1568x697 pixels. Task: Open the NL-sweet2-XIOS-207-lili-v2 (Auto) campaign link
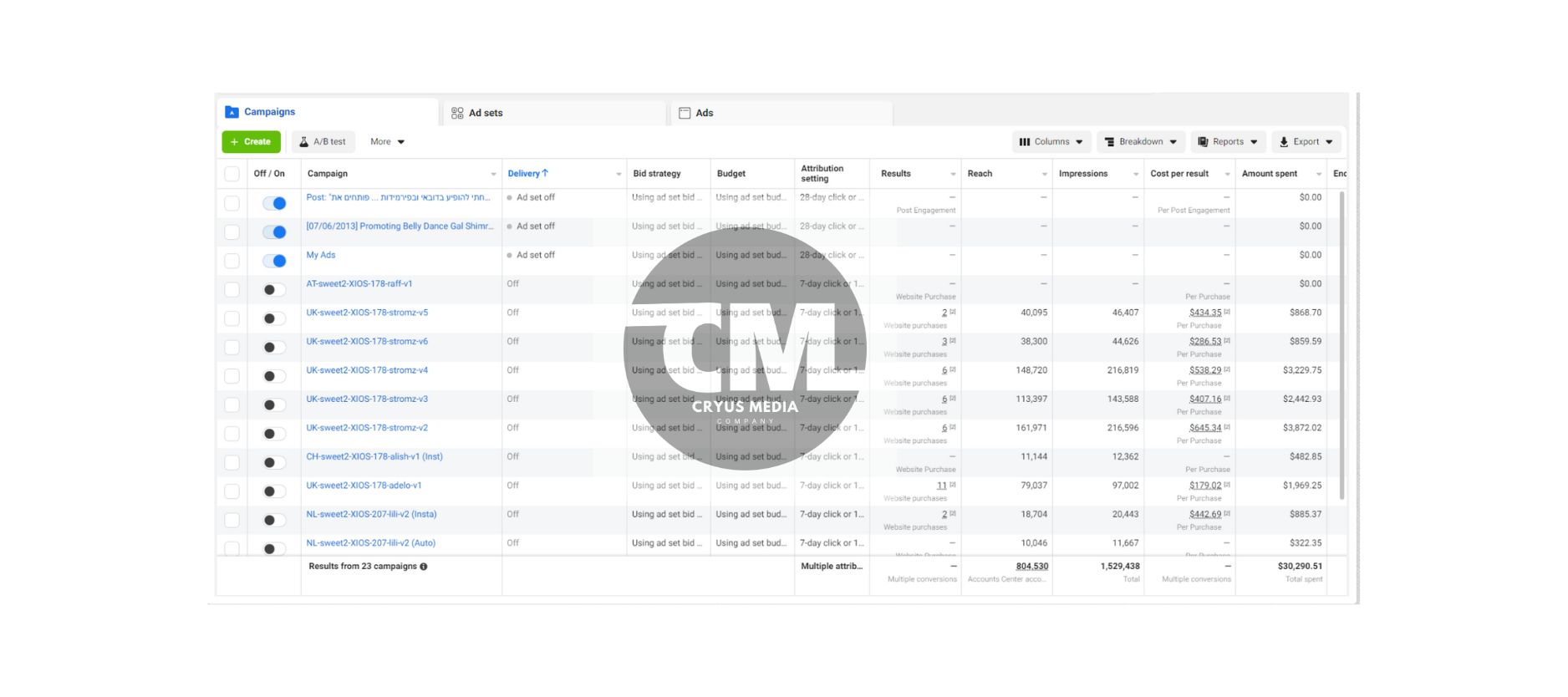371,543
